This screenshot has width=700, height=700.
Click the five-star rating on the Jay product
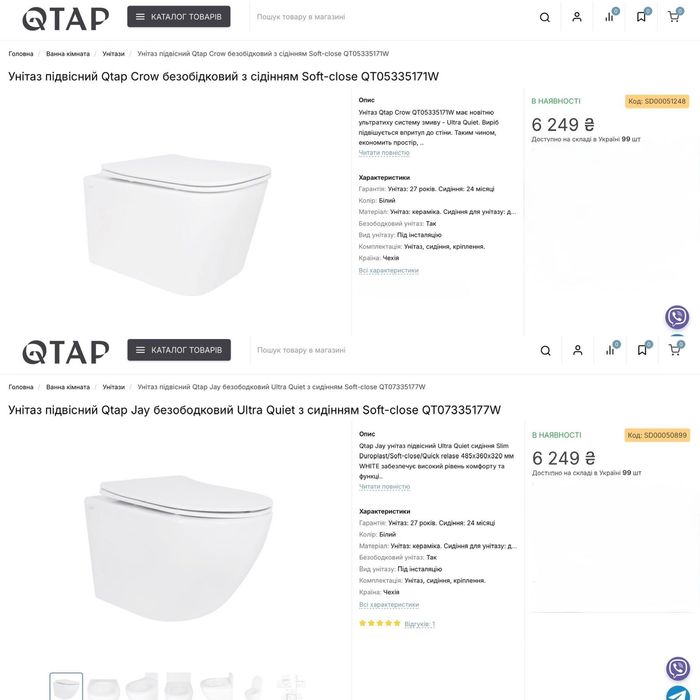[379, 623]
